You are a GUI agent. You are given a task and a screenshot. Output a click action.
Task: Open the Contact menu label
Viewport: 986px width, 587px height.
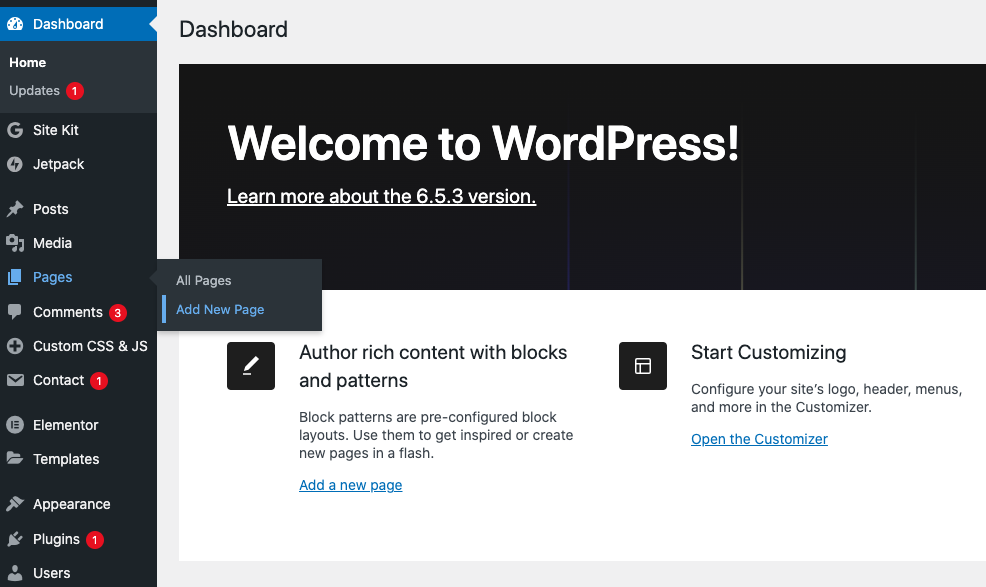pyautogui.click(x=58, y=380)
